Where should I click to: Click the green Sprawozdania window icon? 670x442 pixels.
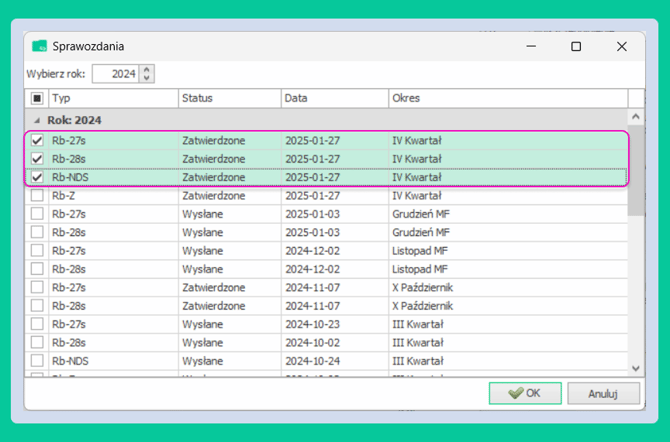(39, 46)
